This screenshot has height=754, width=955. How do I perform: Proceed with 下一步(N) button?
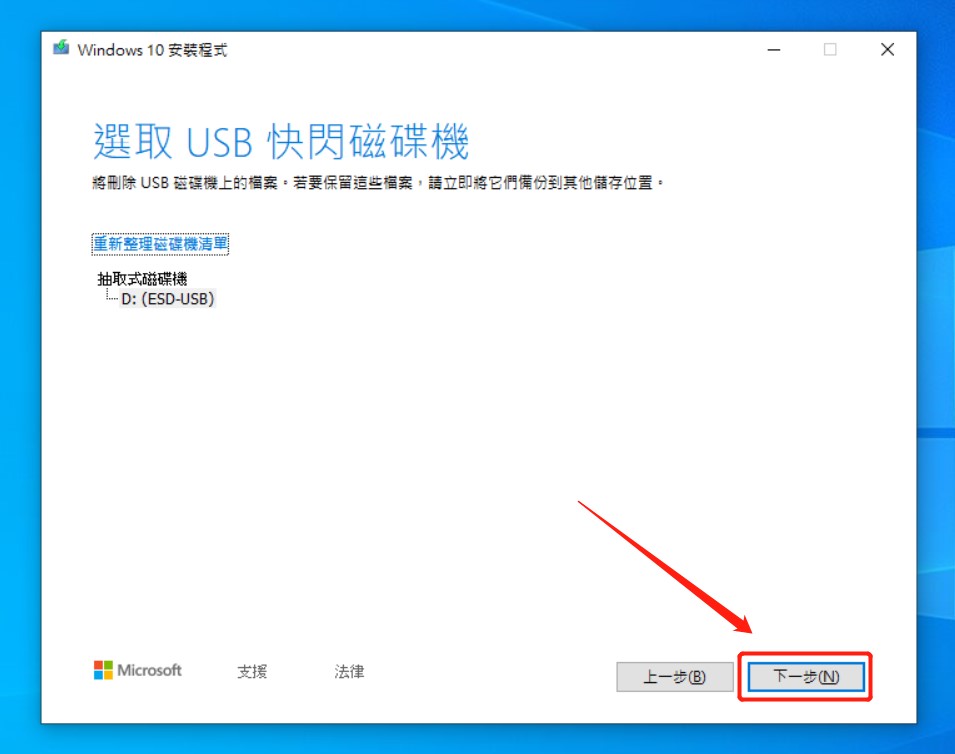click(806, 677)
